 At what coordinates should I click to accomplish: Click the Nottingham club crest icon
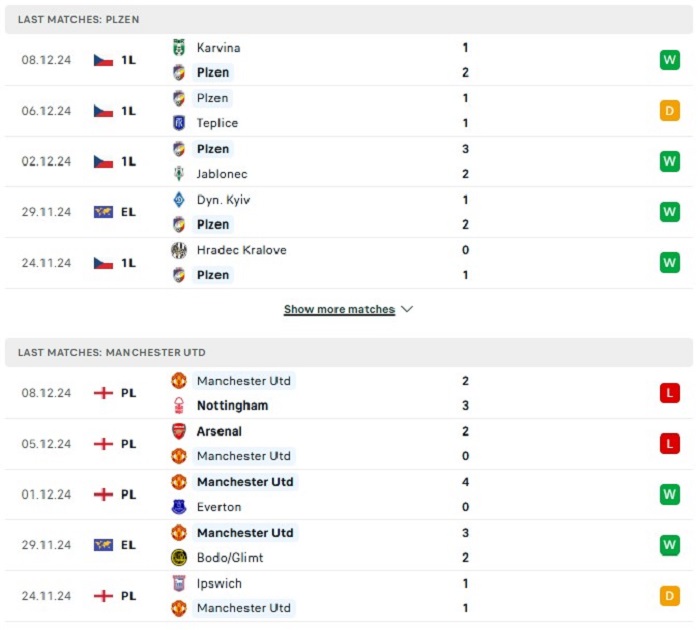click(179, 405)
